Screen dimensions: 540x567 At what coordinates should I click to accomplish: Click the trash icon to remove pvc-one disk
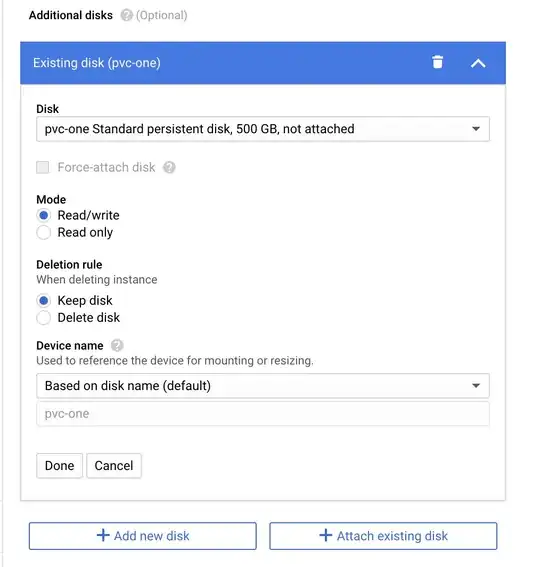(437, 62)
